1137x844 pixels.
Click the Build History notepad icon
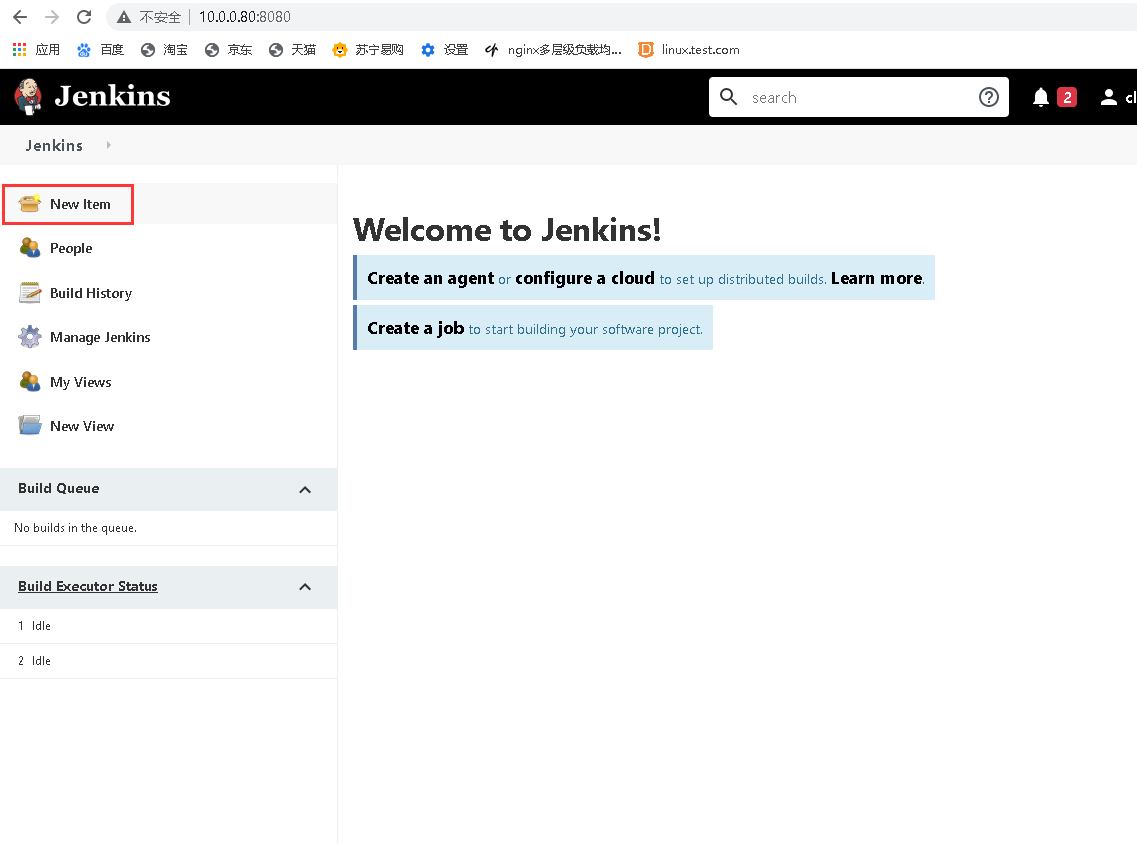point(30,293)
